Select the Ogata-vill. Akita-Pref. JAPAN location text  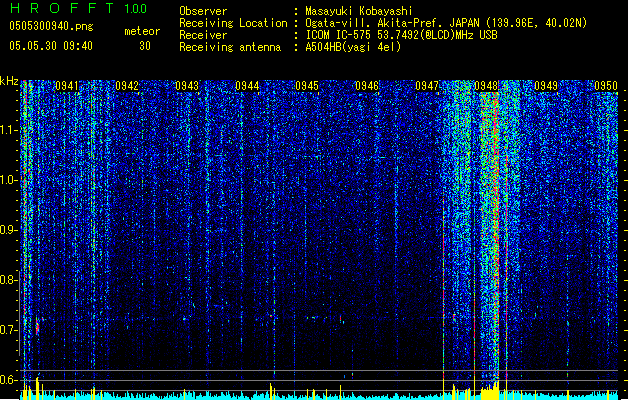pos(446,23)
